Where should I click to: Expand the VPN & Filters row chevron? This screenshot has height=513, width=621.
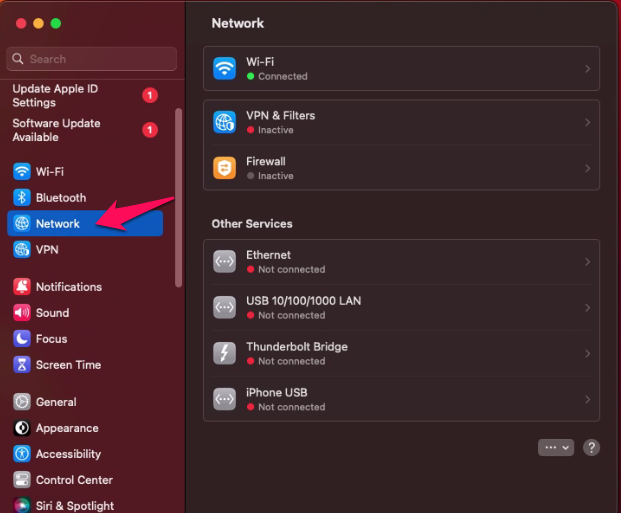pyautogui.click(x=587, y=122)
